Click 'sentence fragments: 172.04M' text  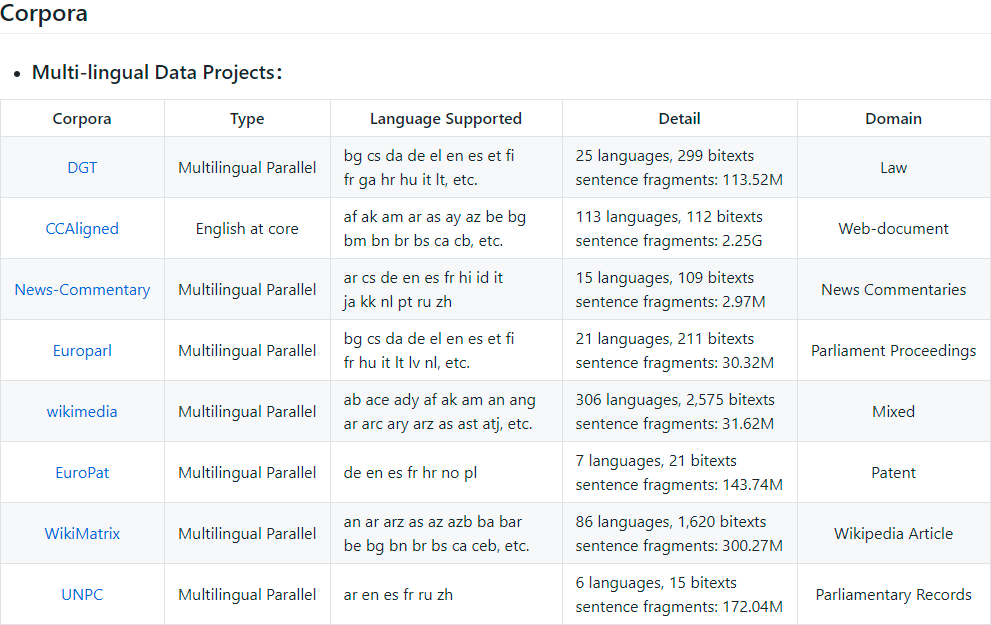pos(679,607)
